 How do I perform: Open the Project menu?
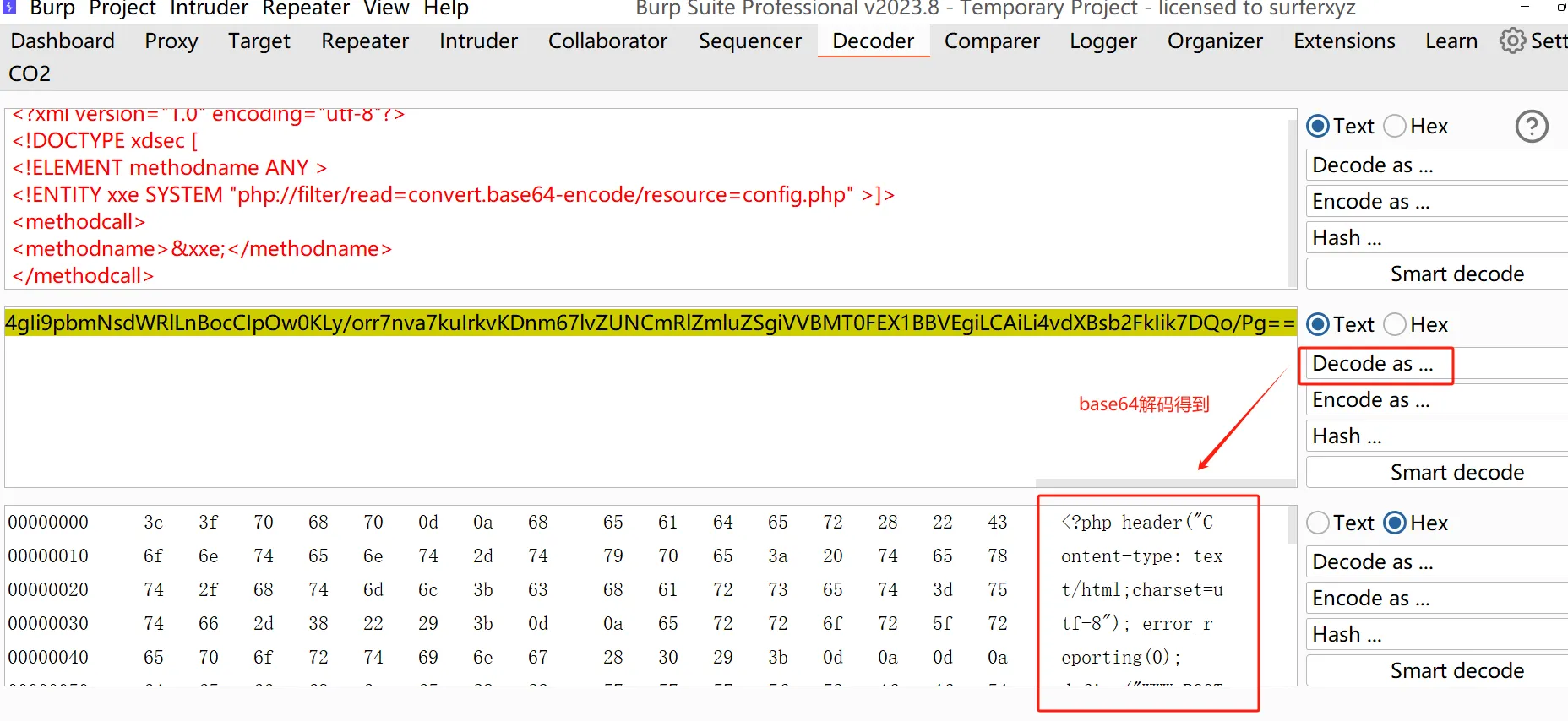click(x=122, y=8)
